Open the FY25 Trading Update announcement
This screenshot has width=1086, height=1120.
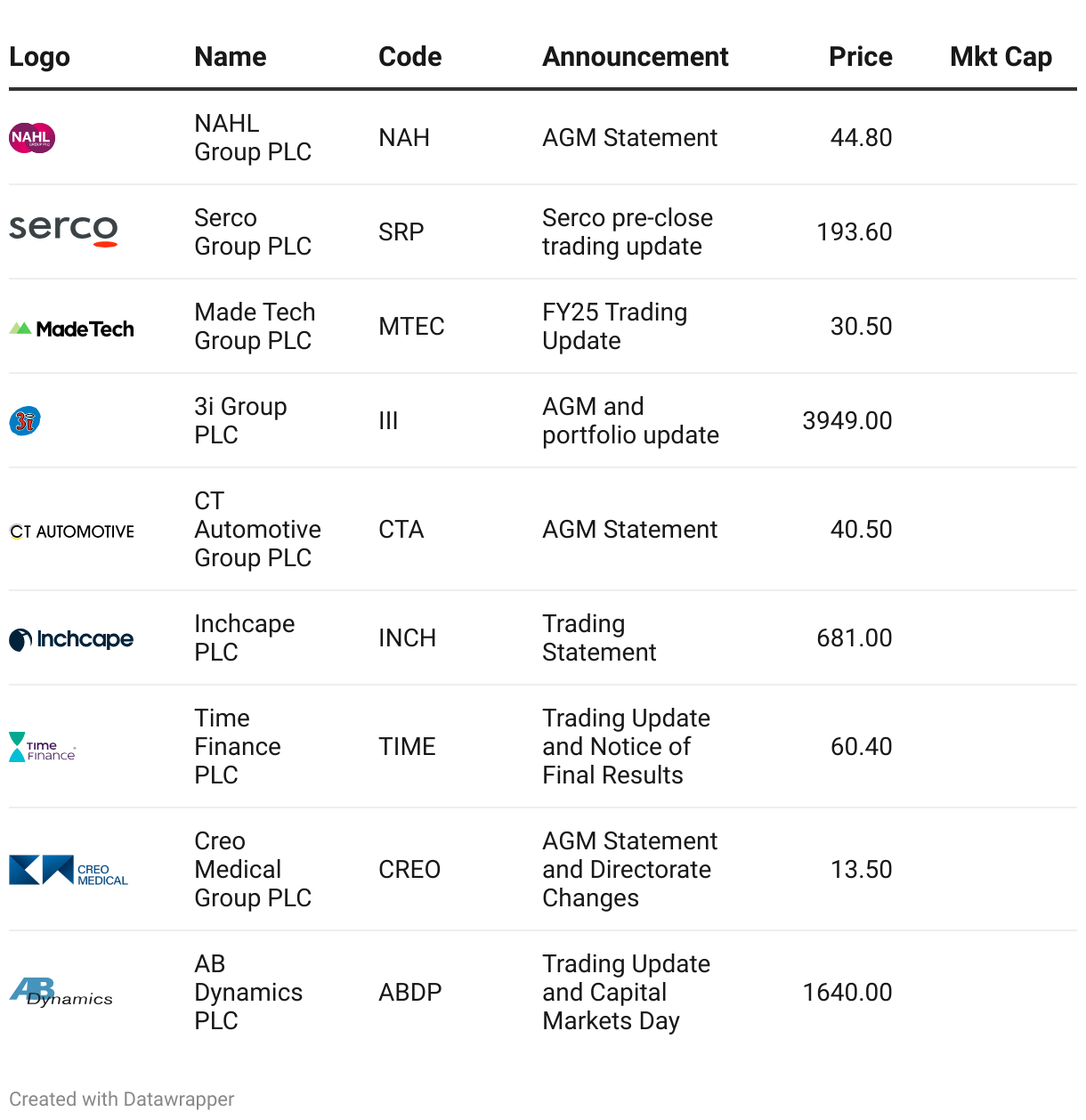click(x=614, y=327)
